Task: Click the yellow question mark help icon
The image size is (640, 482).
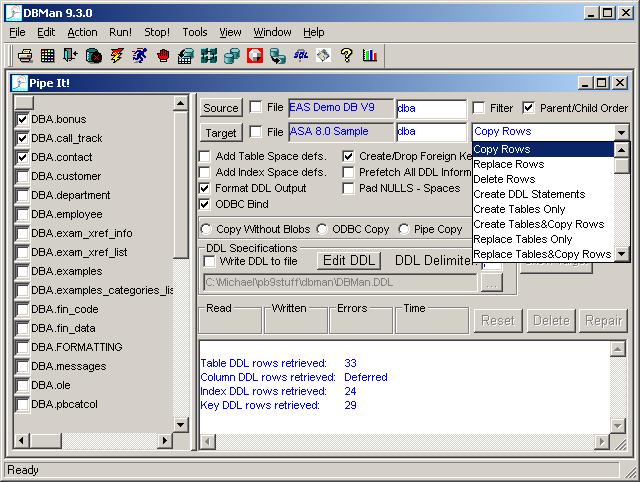Action: click(x=347, y=55)
